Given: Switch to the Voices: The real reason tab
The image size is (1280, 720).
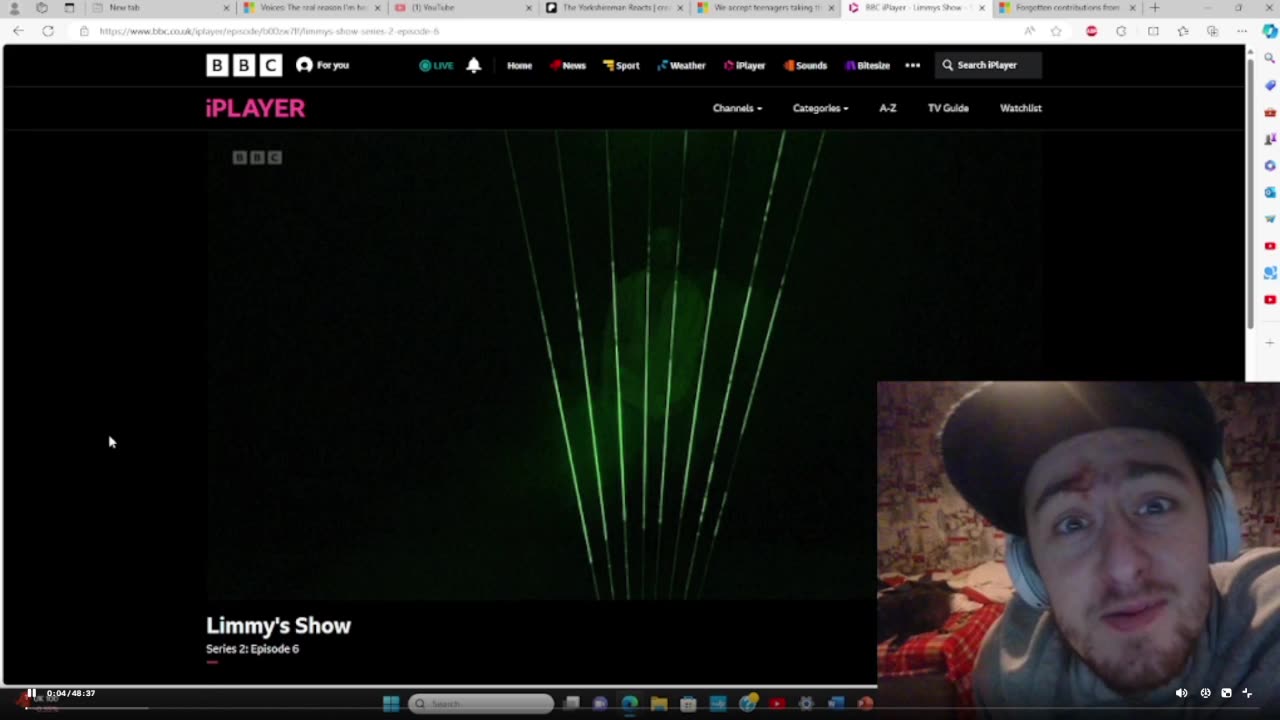Looking at the screenshot, I should [310, 8].
